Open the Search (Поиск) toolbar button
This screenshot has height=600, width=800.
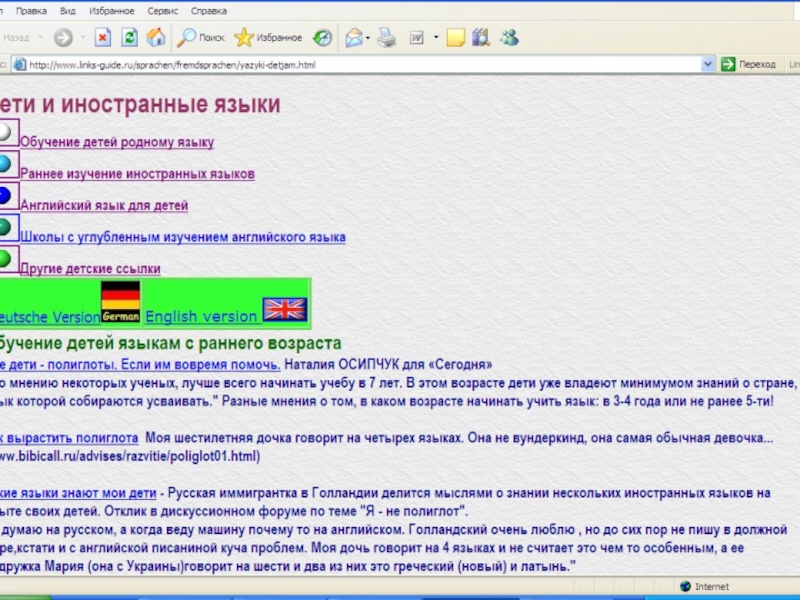coord(201,38)
